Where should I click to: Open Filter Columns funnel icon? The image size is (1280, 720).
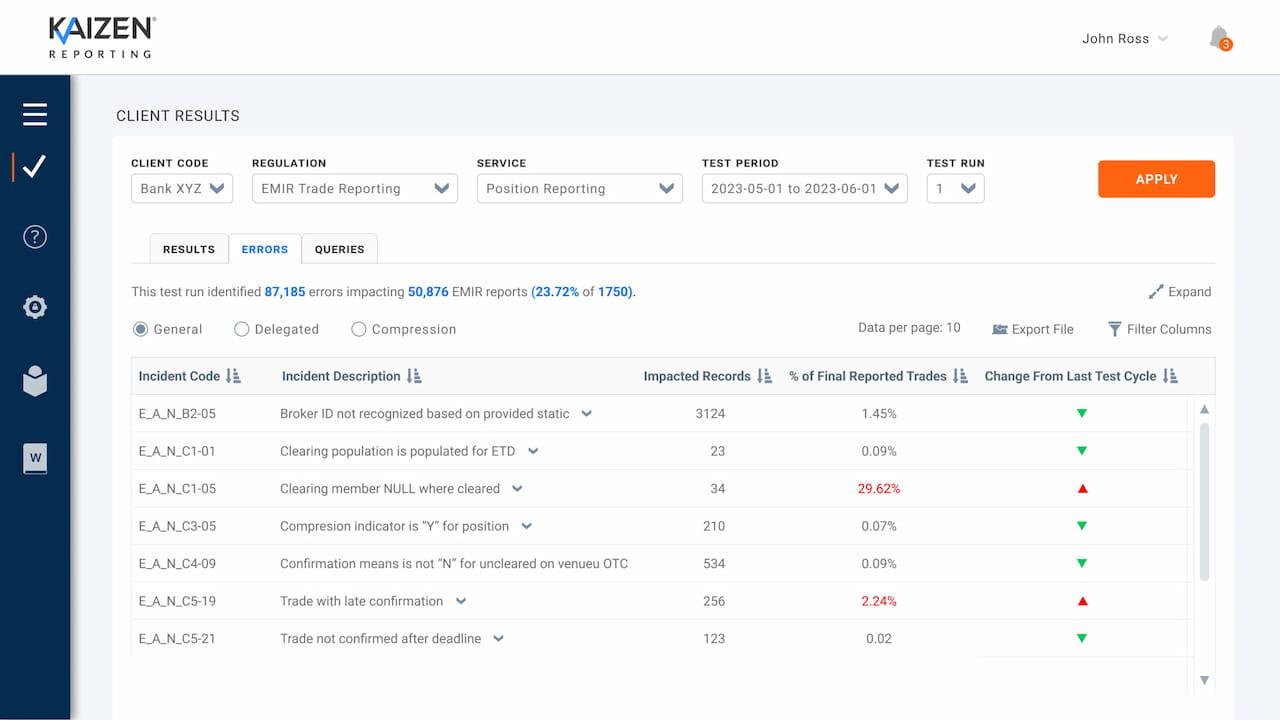[x=1114, y=329]
